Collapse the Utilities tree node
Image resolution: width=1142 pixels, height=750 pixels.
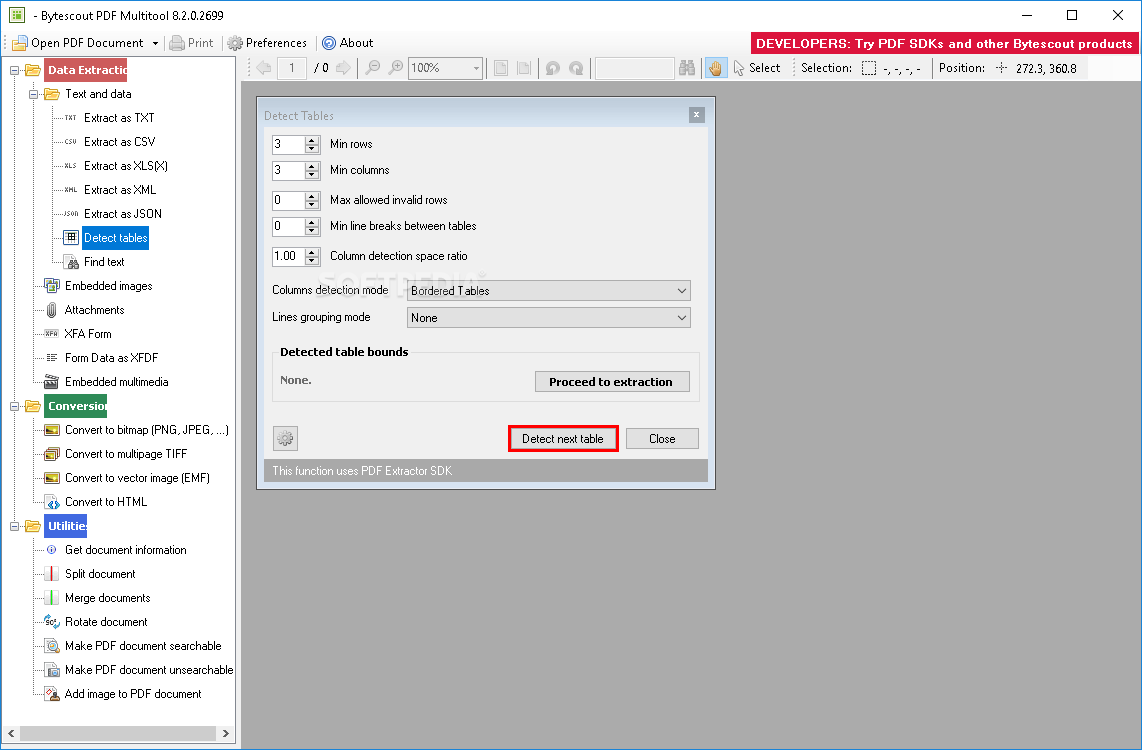point(14,527)
